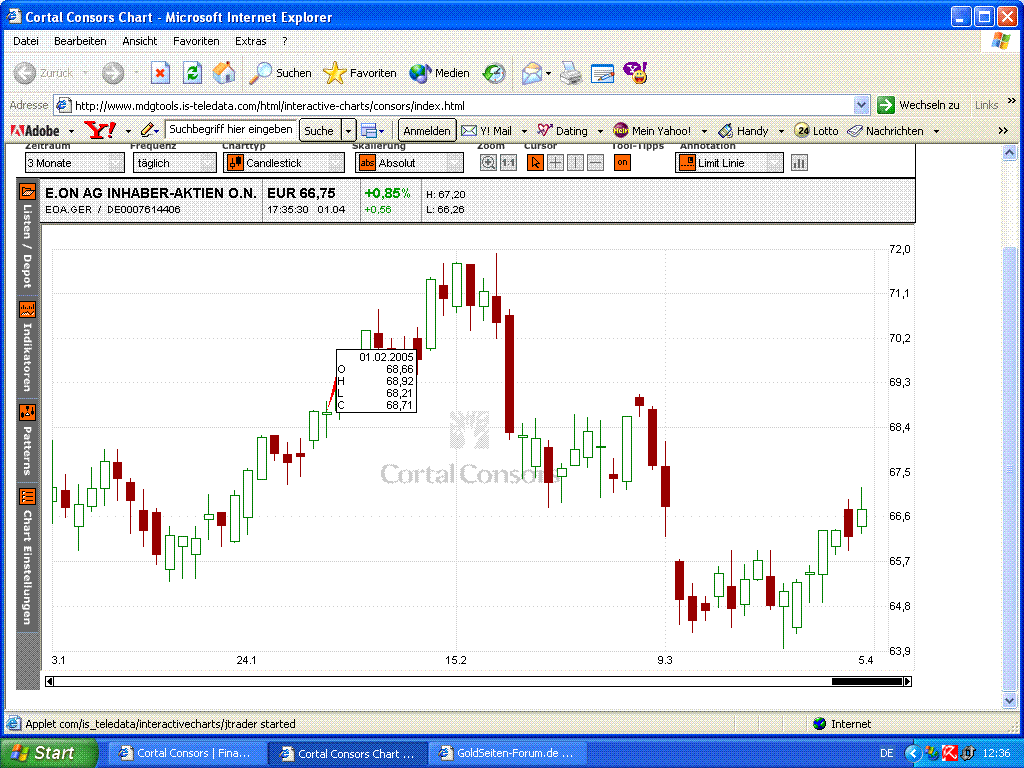
Task: Open the Suche button dropdown arrow
Action: click(349, 131)
